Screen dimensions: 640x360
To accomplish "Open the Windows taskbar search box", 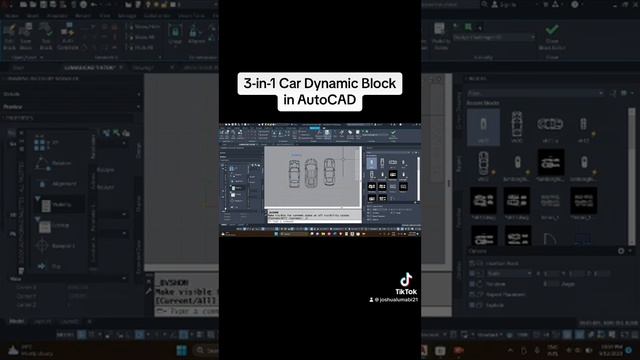I will tap(206, 350).
